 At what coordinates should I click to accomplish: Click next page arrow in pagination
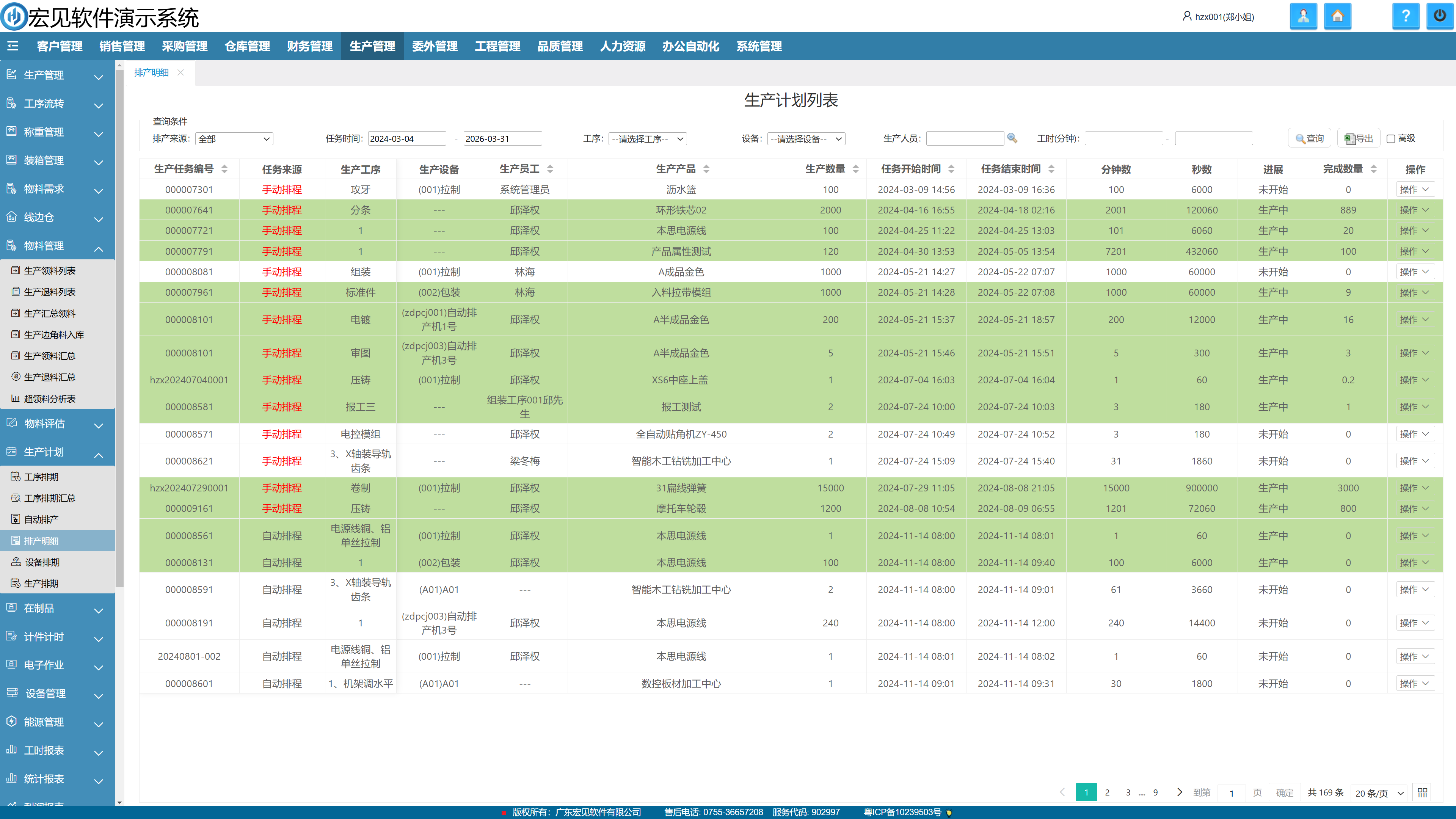click(x=1179, y=792)
